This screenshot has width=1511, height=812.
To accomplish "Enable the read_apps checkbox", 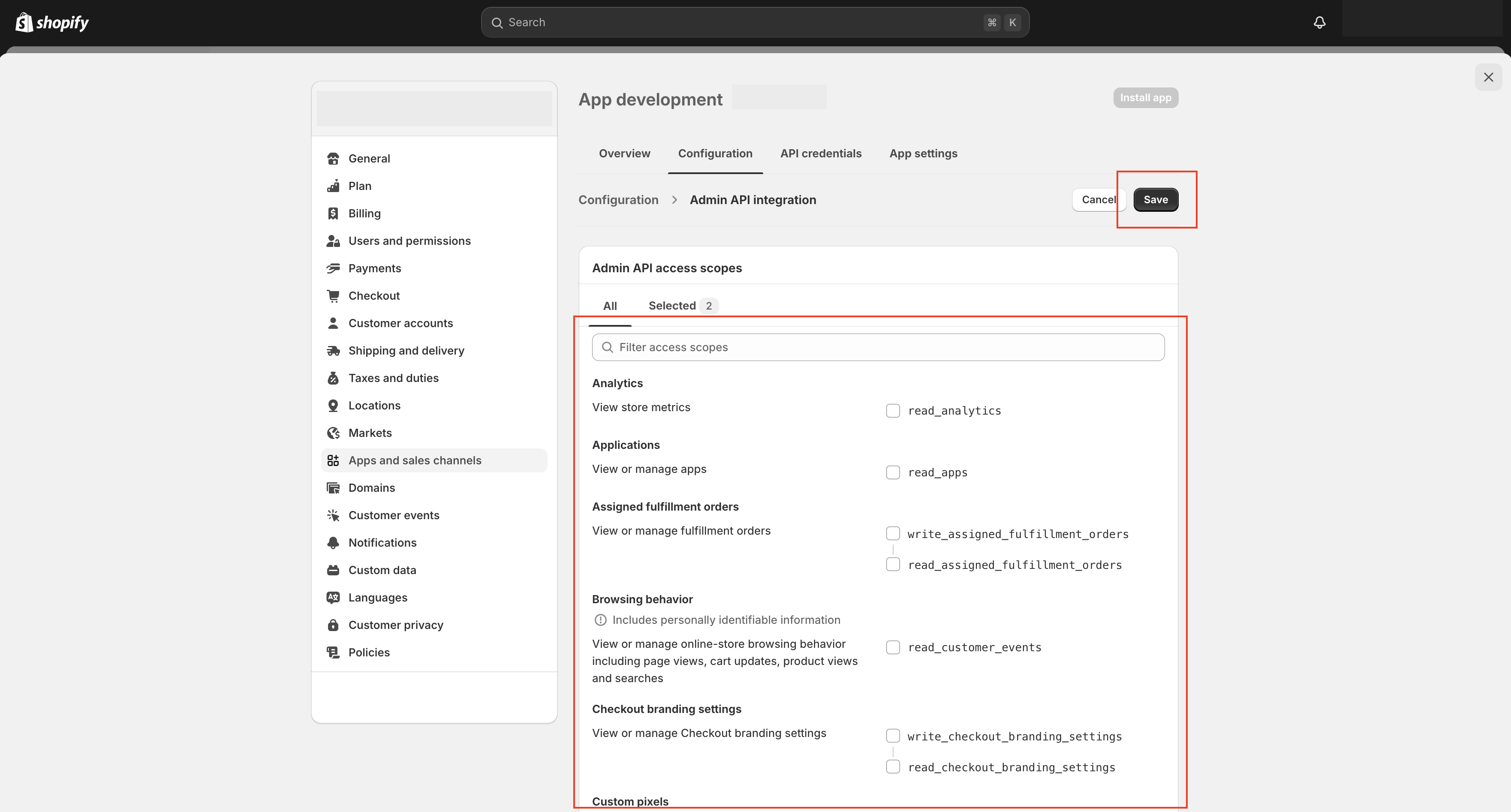I will [892, 472].
